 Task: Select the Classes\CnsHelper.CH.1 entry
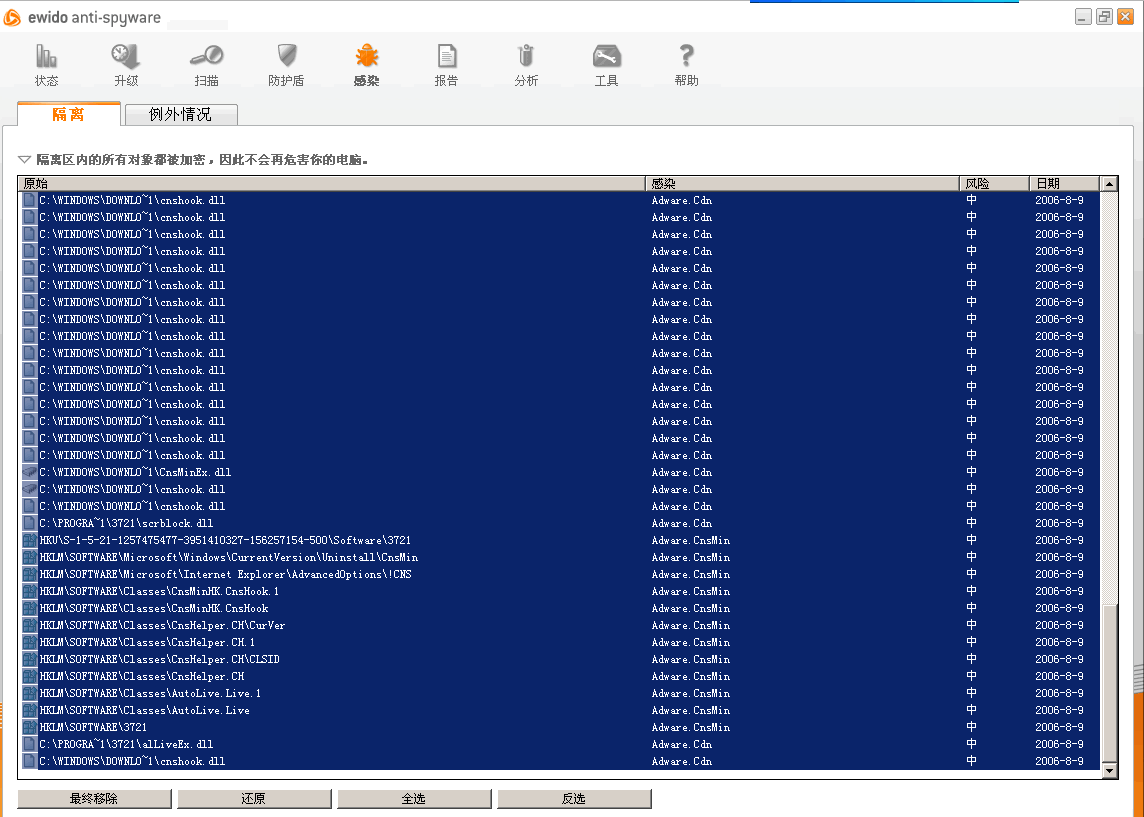[x=560, y=642]
